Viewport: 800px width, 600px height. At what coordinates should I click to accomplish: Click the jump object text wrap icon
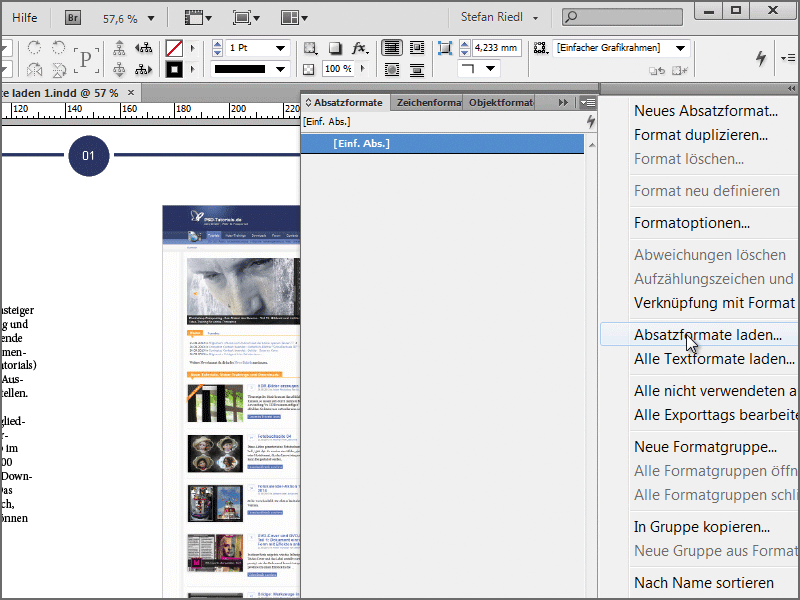(417, 69)
